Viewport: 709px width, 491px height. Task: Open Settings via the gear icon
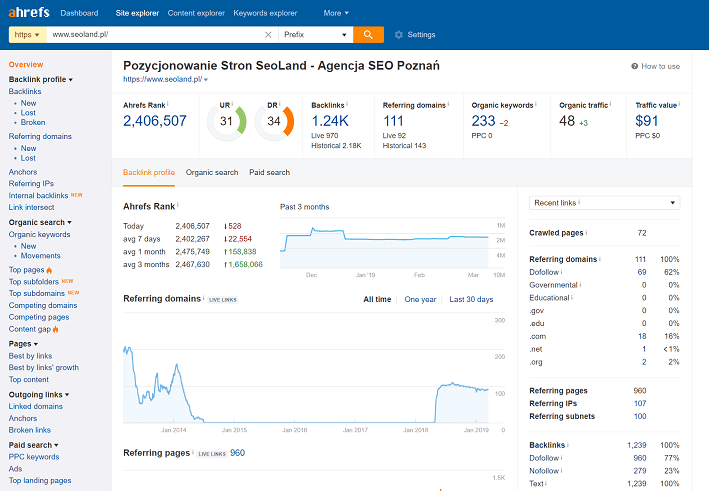[x=399, y=35]
